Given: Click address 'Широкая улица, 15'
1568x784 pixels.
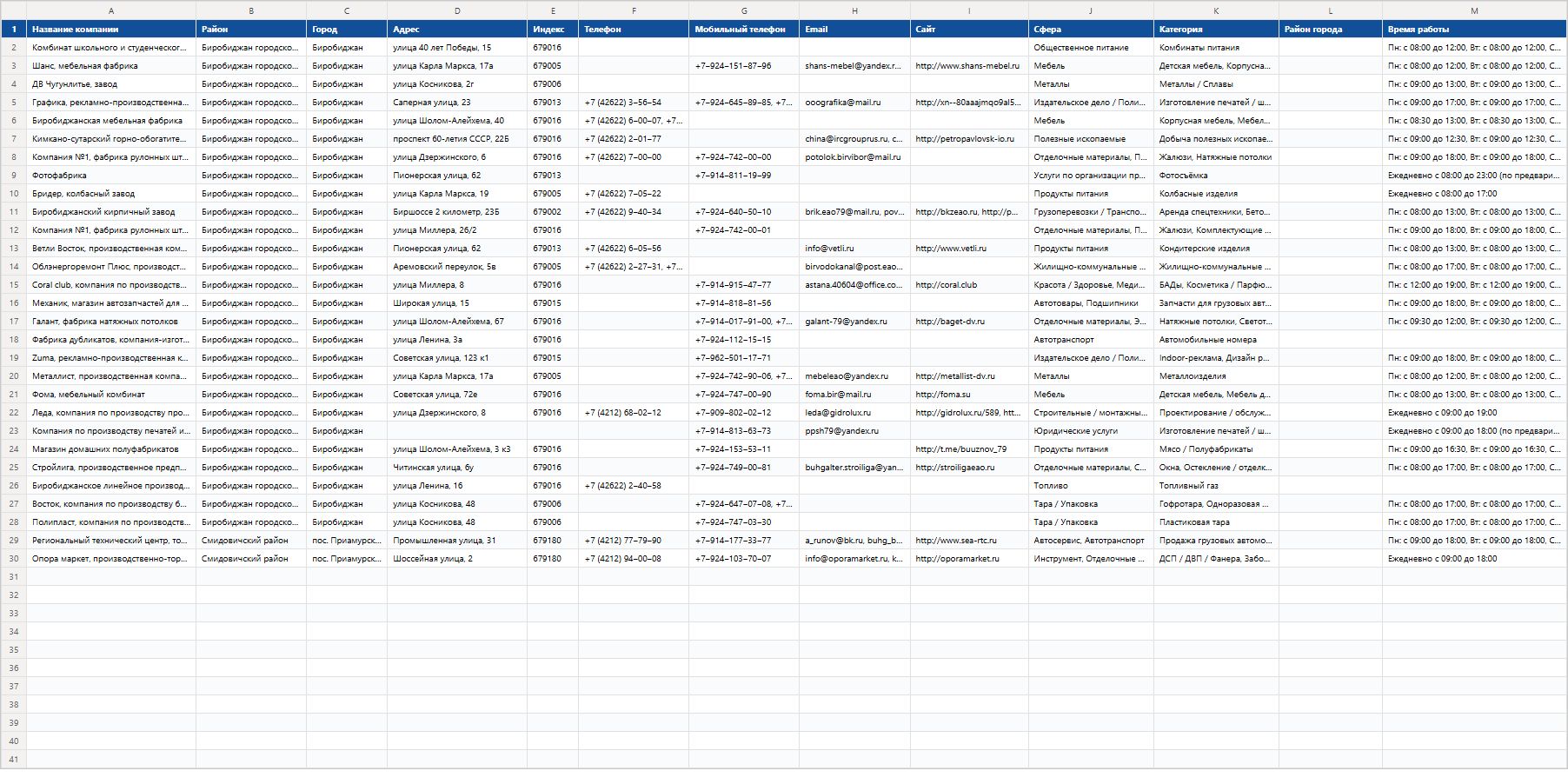Looking at the screenshot, I should click(x=457, y=302).
